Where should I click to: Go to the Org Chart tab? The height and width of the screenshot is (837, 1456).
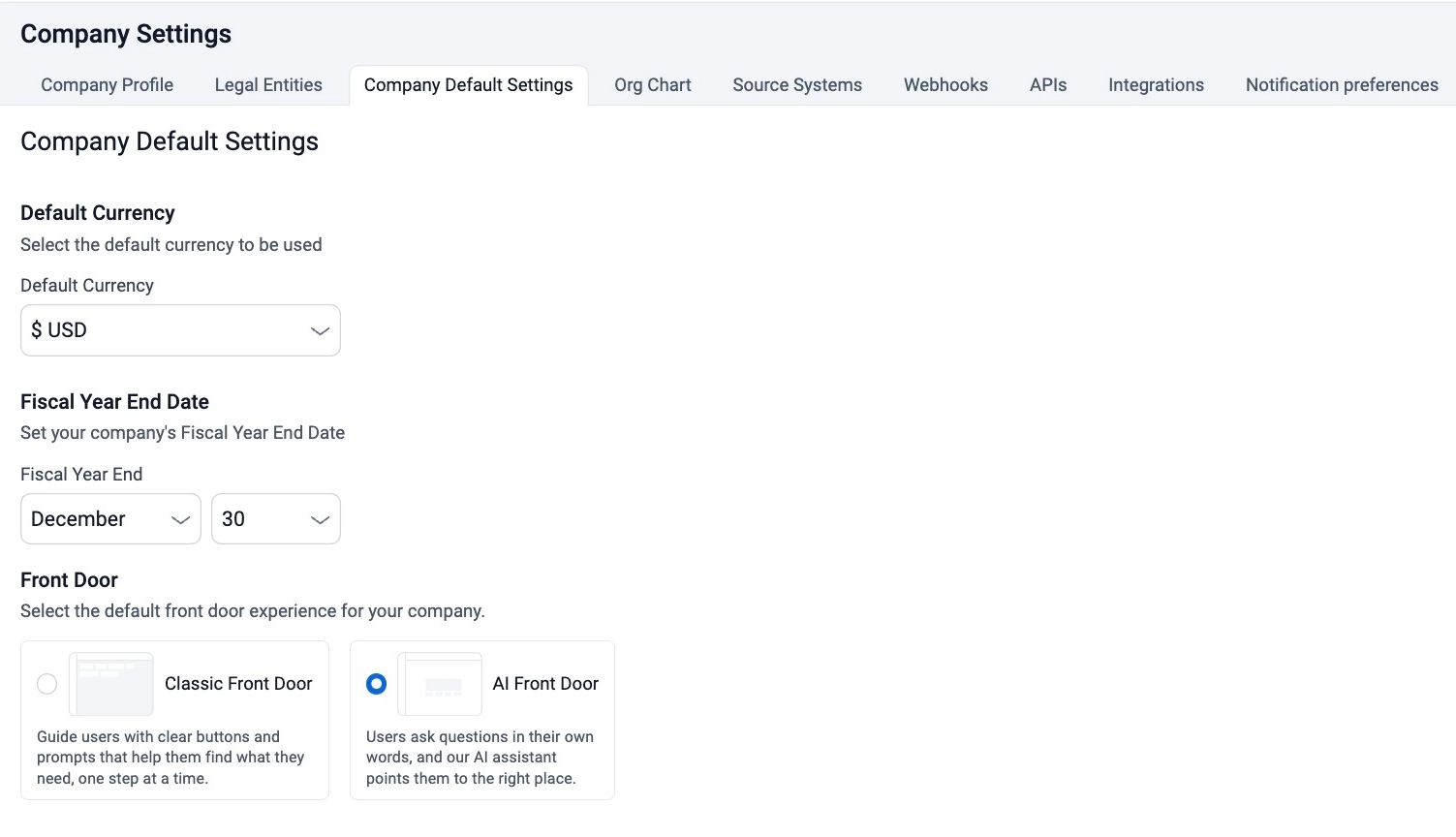(x=652, y=85)
